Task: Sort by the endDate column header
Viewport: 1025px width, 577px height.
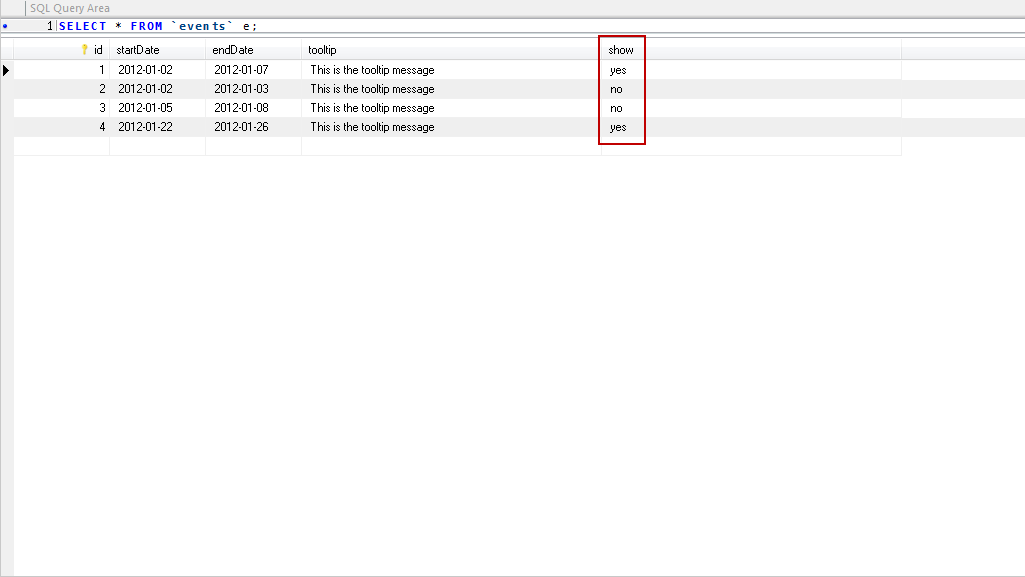Action: click(253, 50)
